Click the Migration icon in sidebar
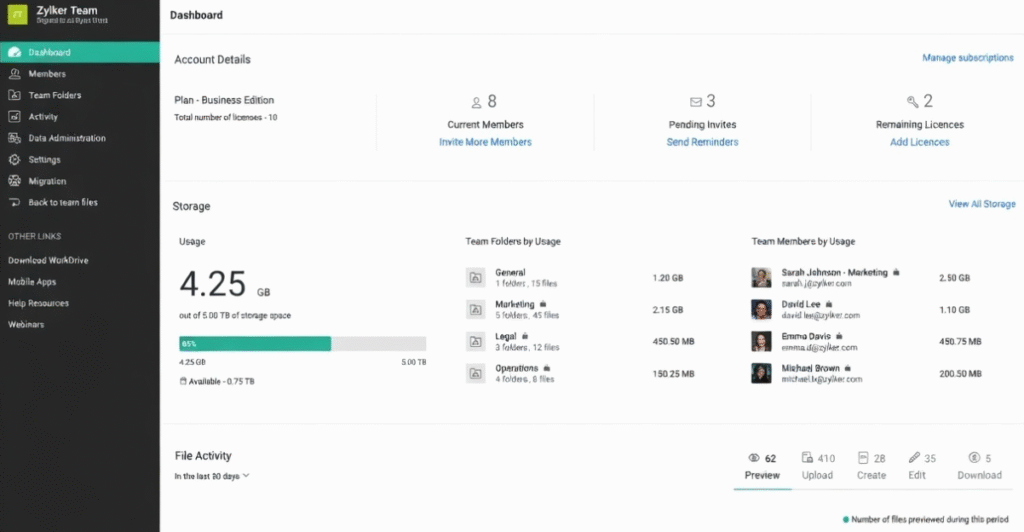This screenshot has width=1024, height=532. pos(14,181)
